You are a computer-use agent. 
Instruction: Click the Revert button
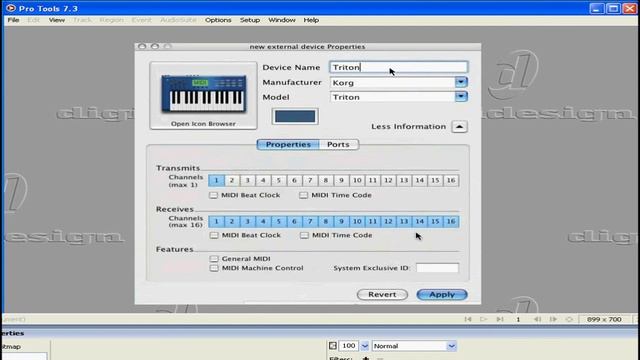point(382,294)
